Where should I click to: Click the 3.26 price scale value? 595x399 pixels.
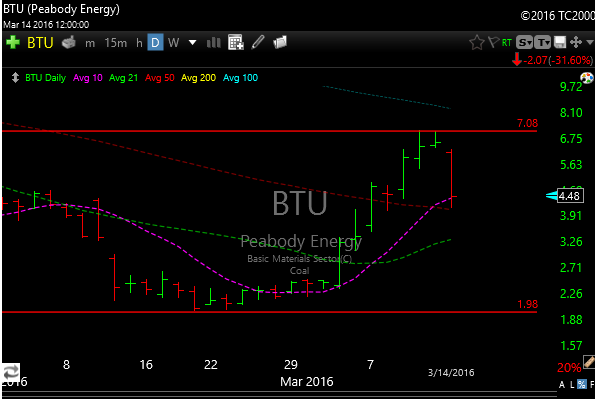pyautogui.click(x=571, y=241)
